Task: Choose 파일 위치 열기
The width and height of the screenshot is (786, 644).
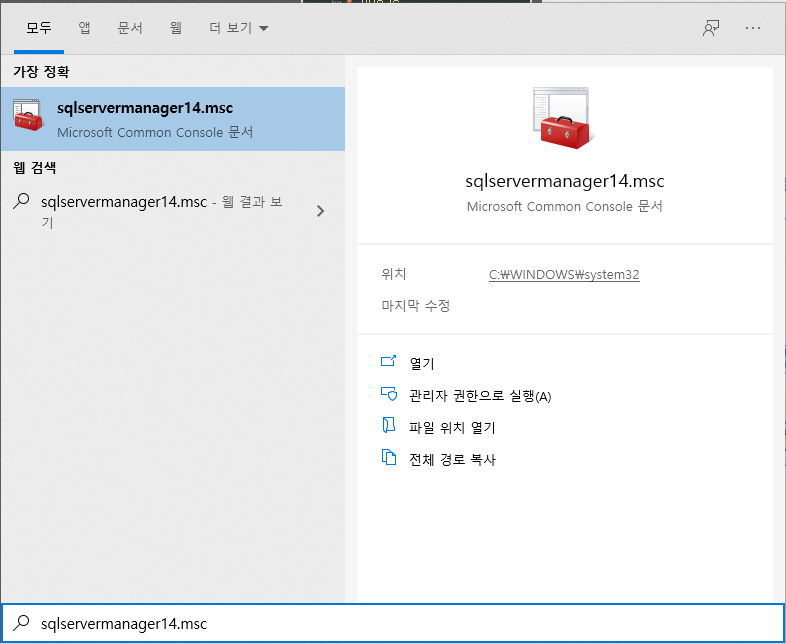Action: (452, 427)
